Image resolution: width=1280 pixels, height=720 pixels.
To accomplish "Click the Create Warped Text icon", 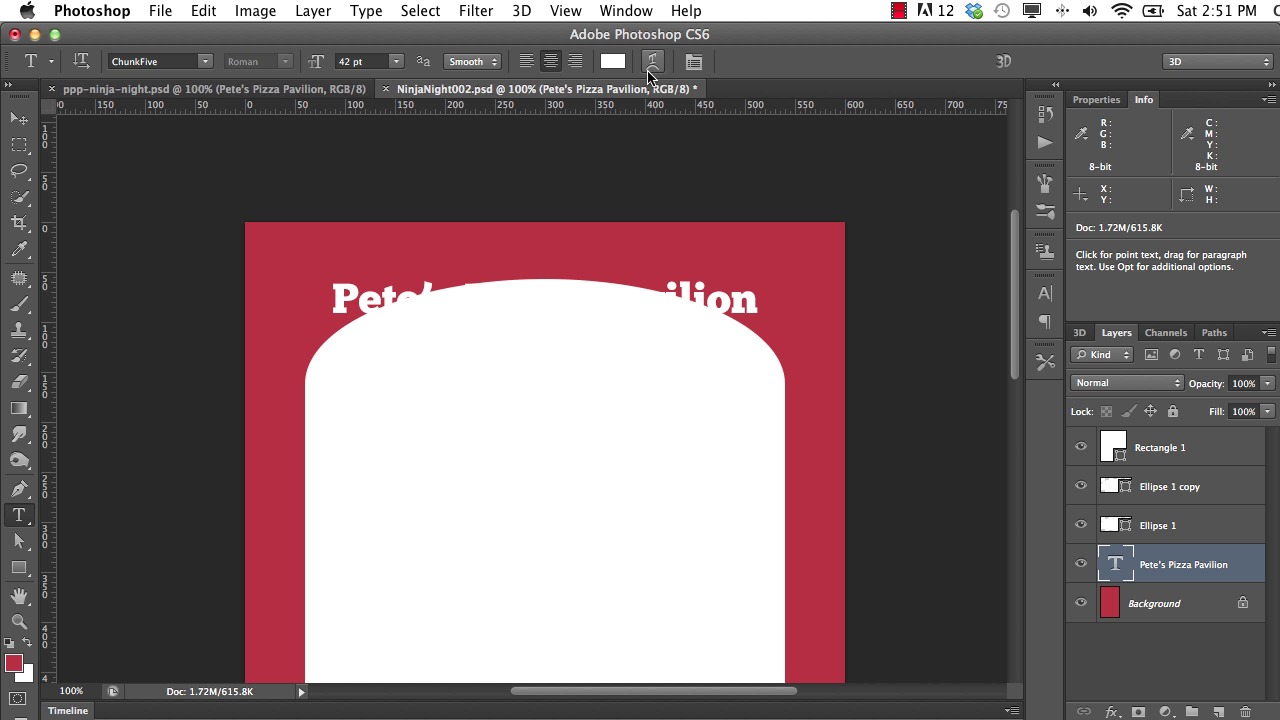I will tap(652, 62).
